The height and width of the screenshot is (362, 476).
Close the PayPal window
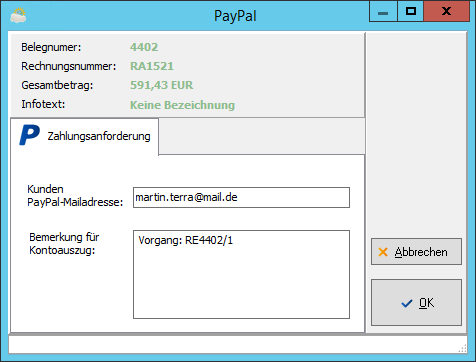(x=447, y=12)
